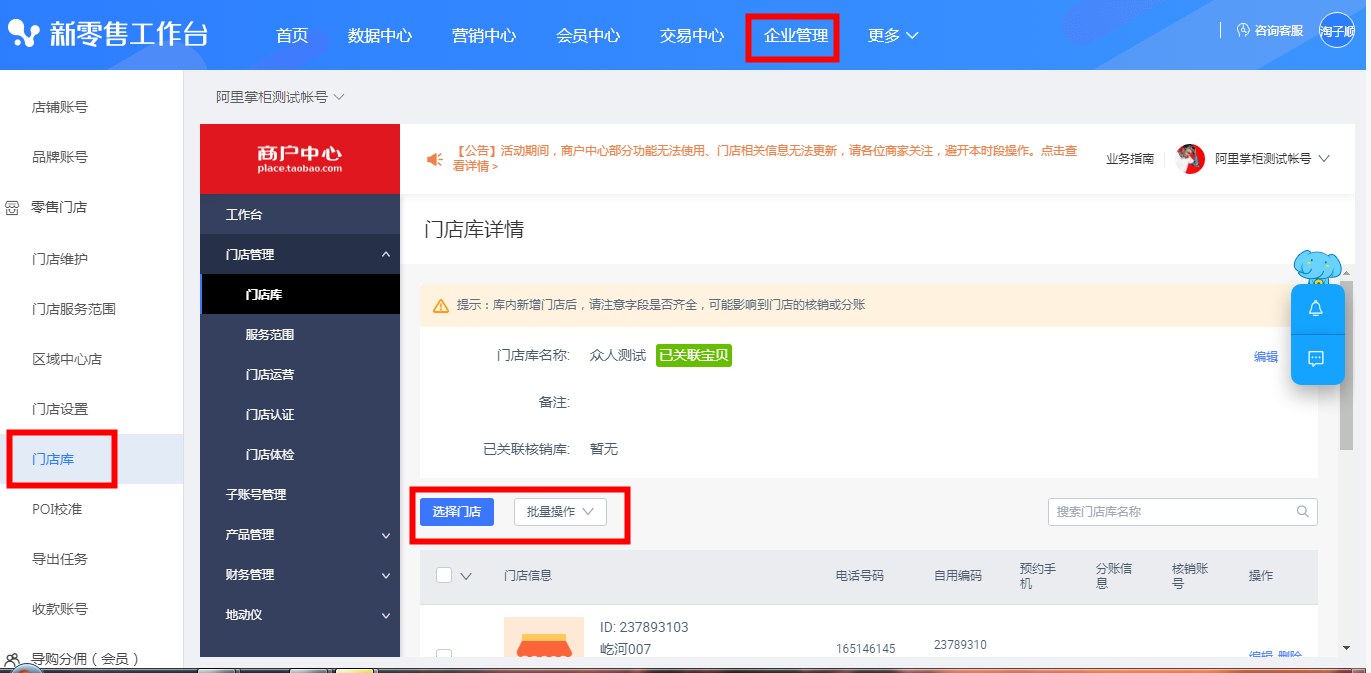This screenshot has height=673, width=1371.
Task: Select 区域中心店 in left sidebar
Action: pos(67,359)
